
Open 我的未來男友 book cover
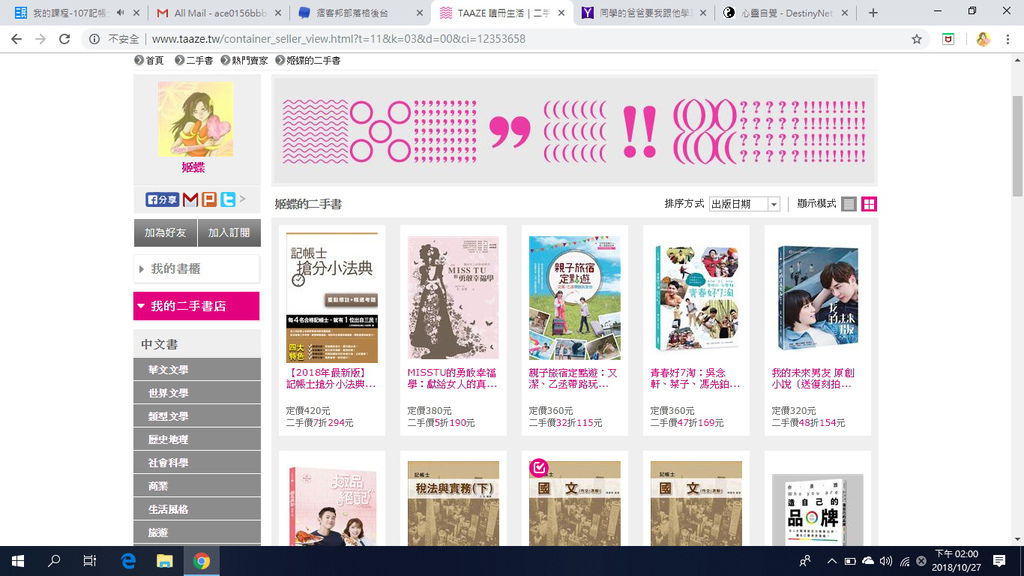[x=818, y=298]
